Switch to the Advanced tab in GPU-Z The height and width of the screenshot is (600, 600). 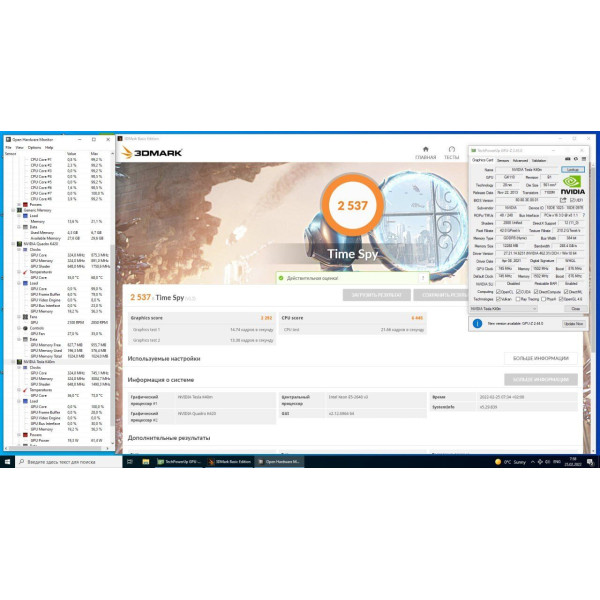tap(520, 160)
